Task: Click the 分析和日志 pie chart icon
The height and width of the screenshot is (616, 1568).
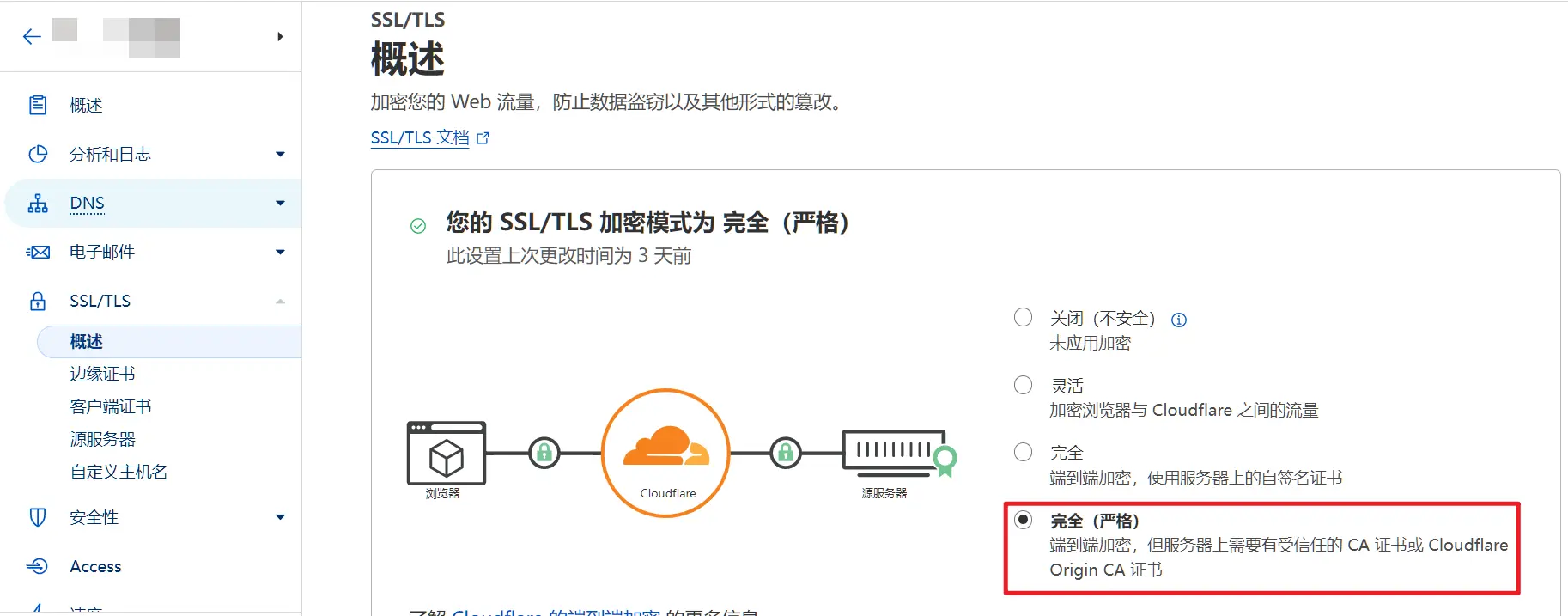Action: (38, 154)
